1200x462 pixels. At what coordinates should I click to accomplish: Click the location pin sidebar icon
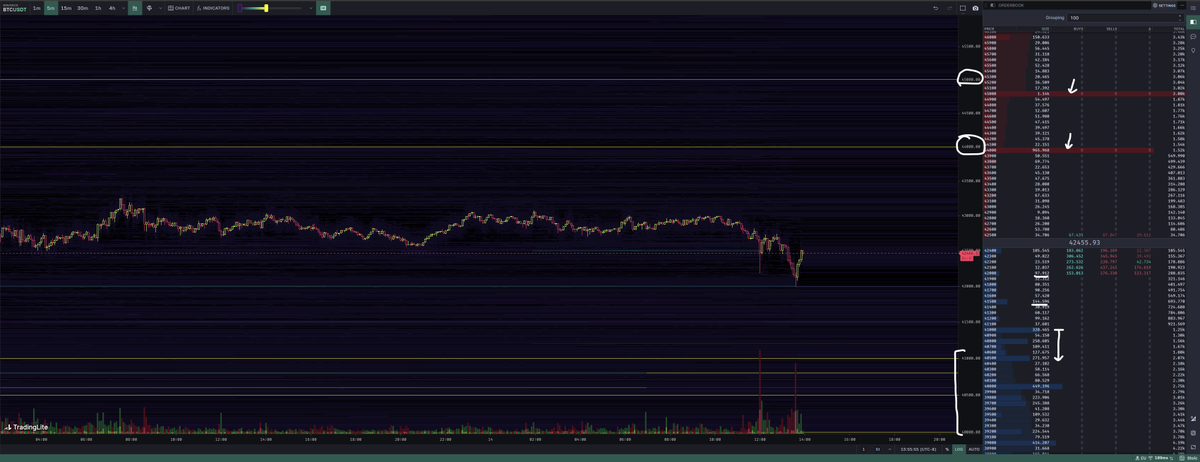click(x=1193, y=49)
